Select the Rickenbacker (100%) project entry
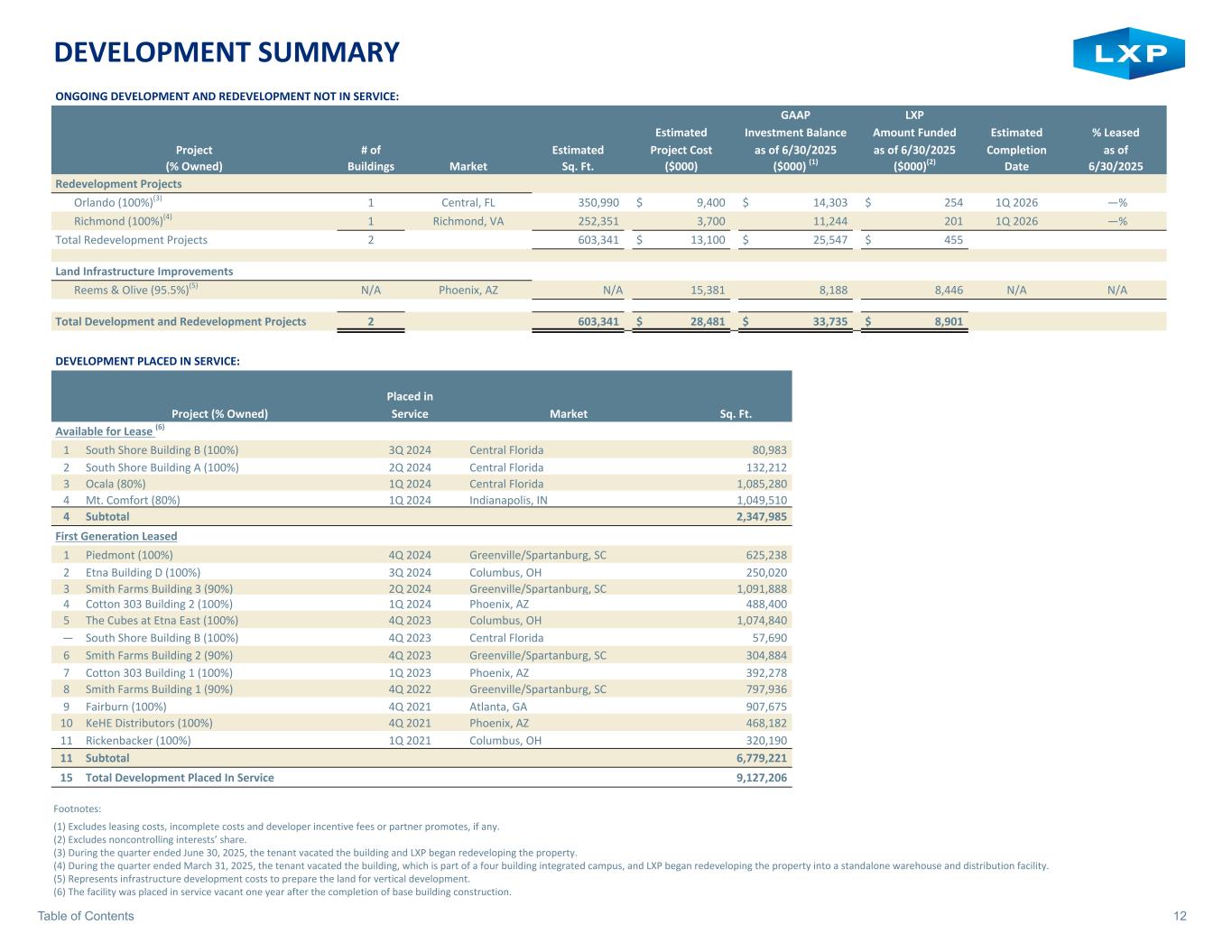1232x952 pixels. point(138,740)
